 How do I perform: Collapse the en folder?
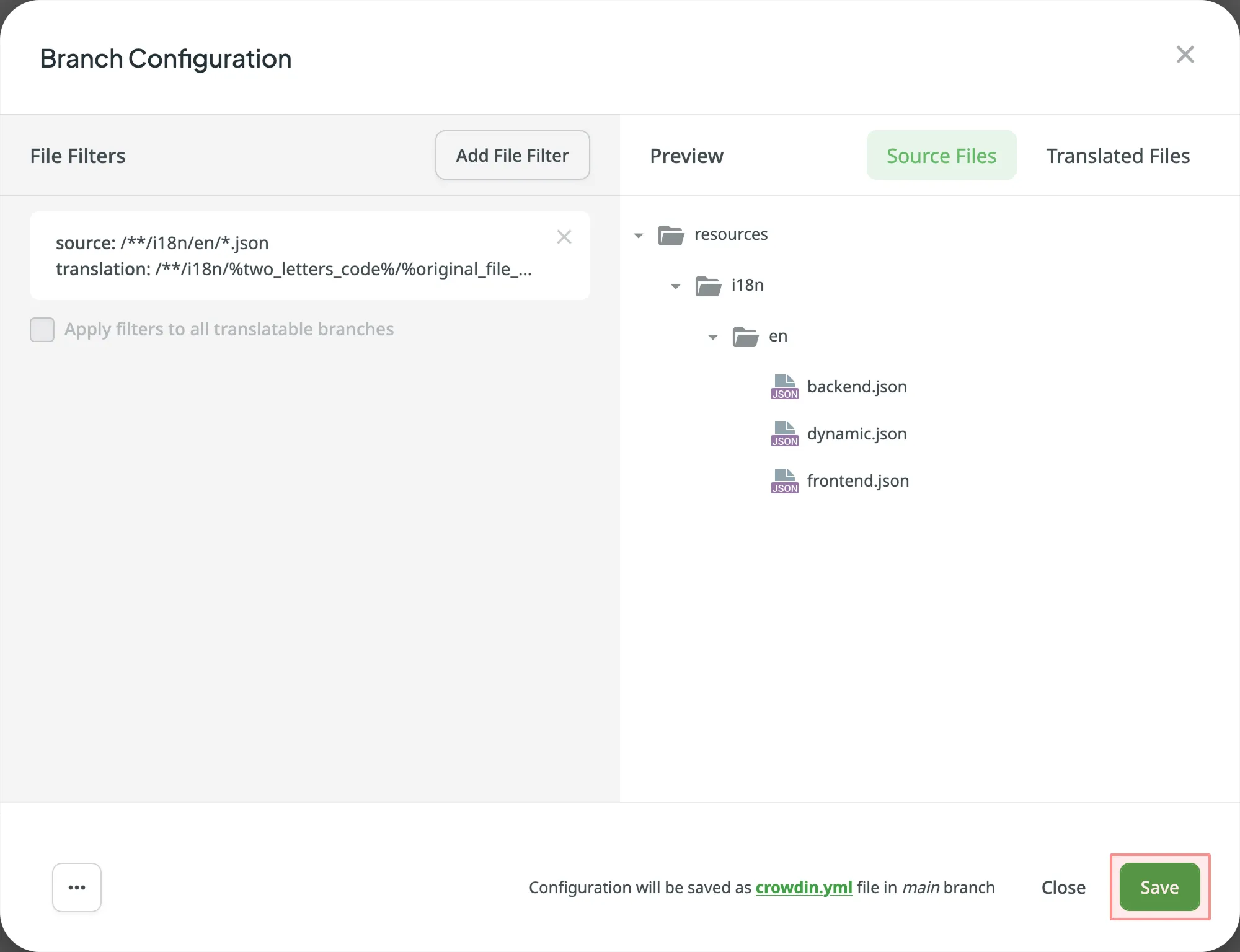click(712, 337)
